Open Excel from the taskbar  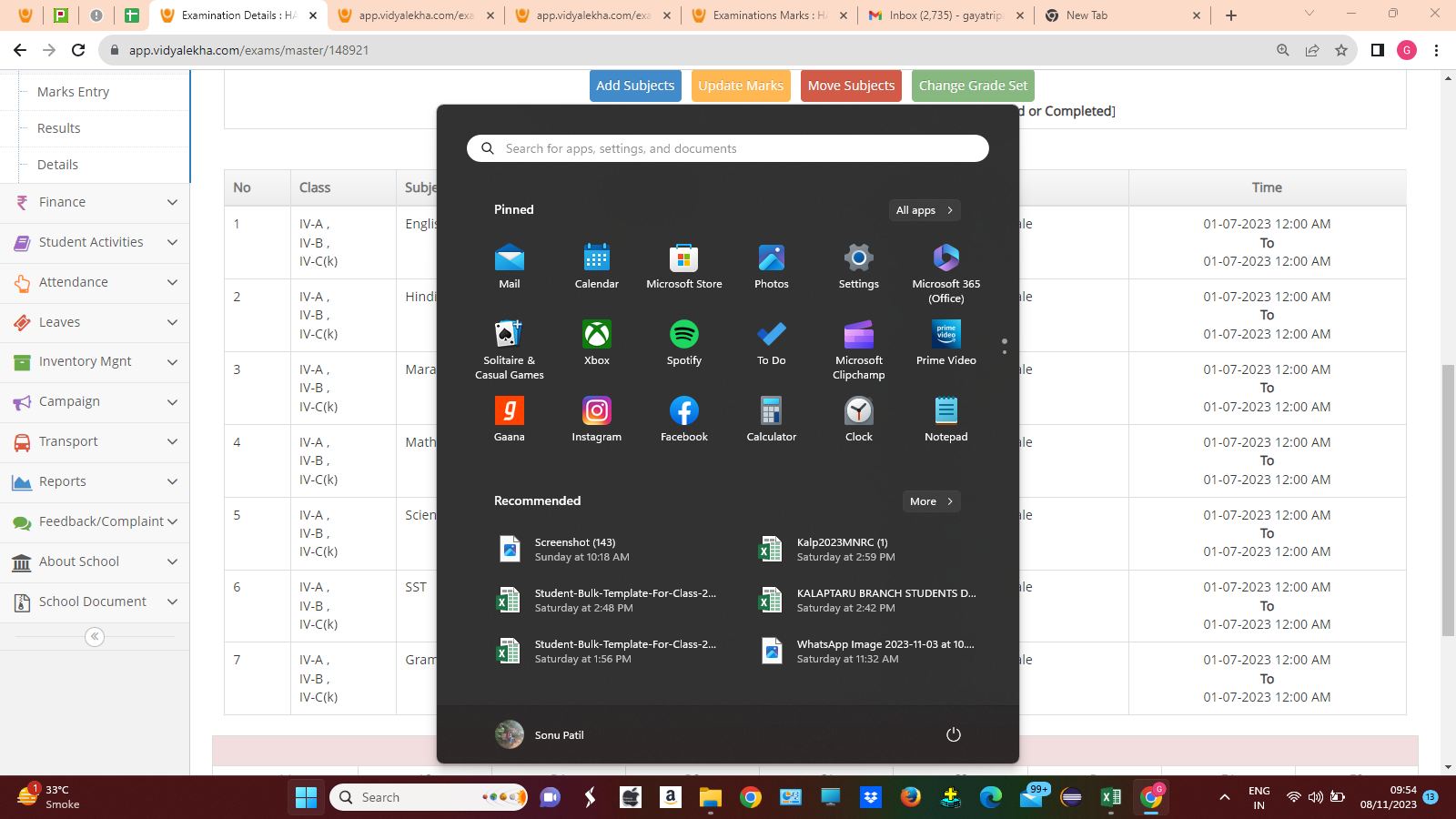1111,797
